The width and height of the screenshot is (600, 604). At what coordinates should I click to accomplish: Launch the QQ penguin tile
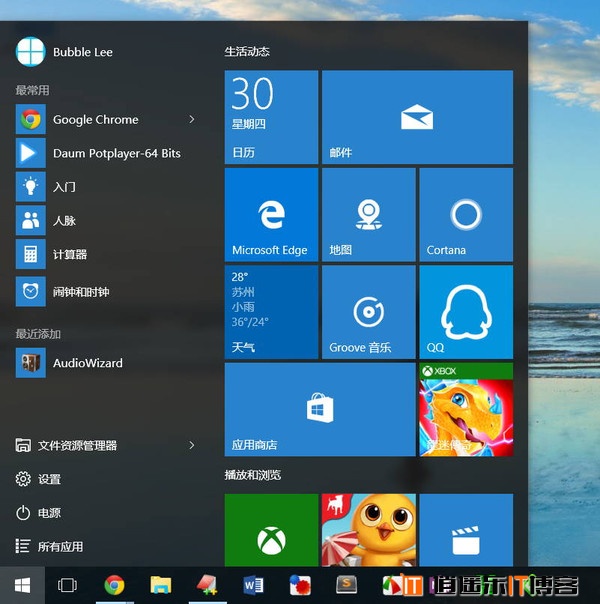pos(466,312)
